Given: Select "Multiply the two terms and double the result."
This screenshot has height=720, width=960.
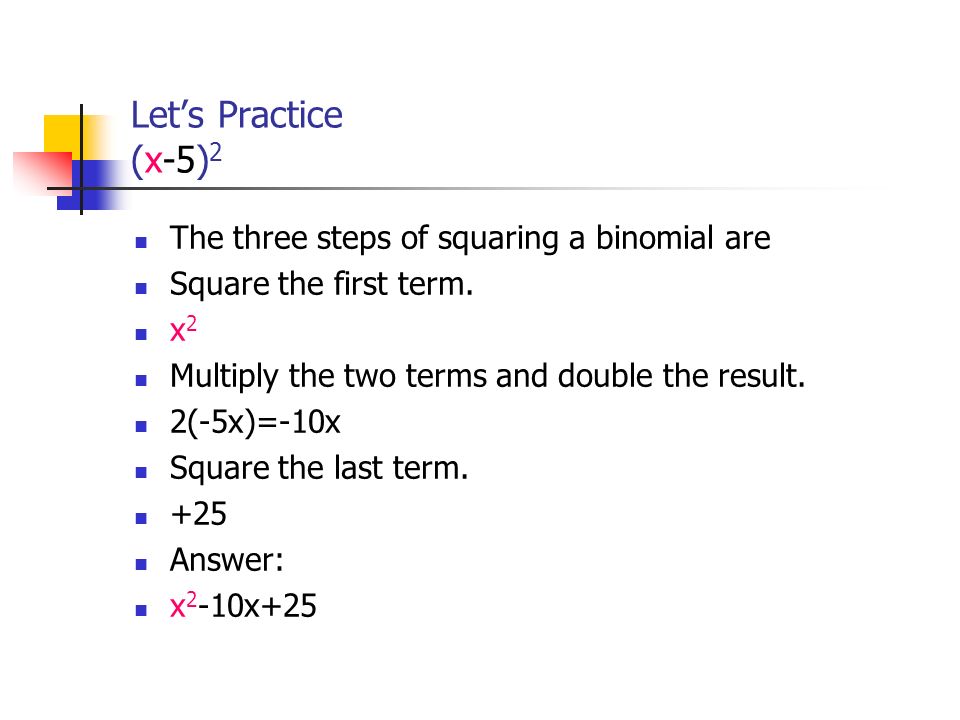Looking at the screenshot, I should (487, 376).
